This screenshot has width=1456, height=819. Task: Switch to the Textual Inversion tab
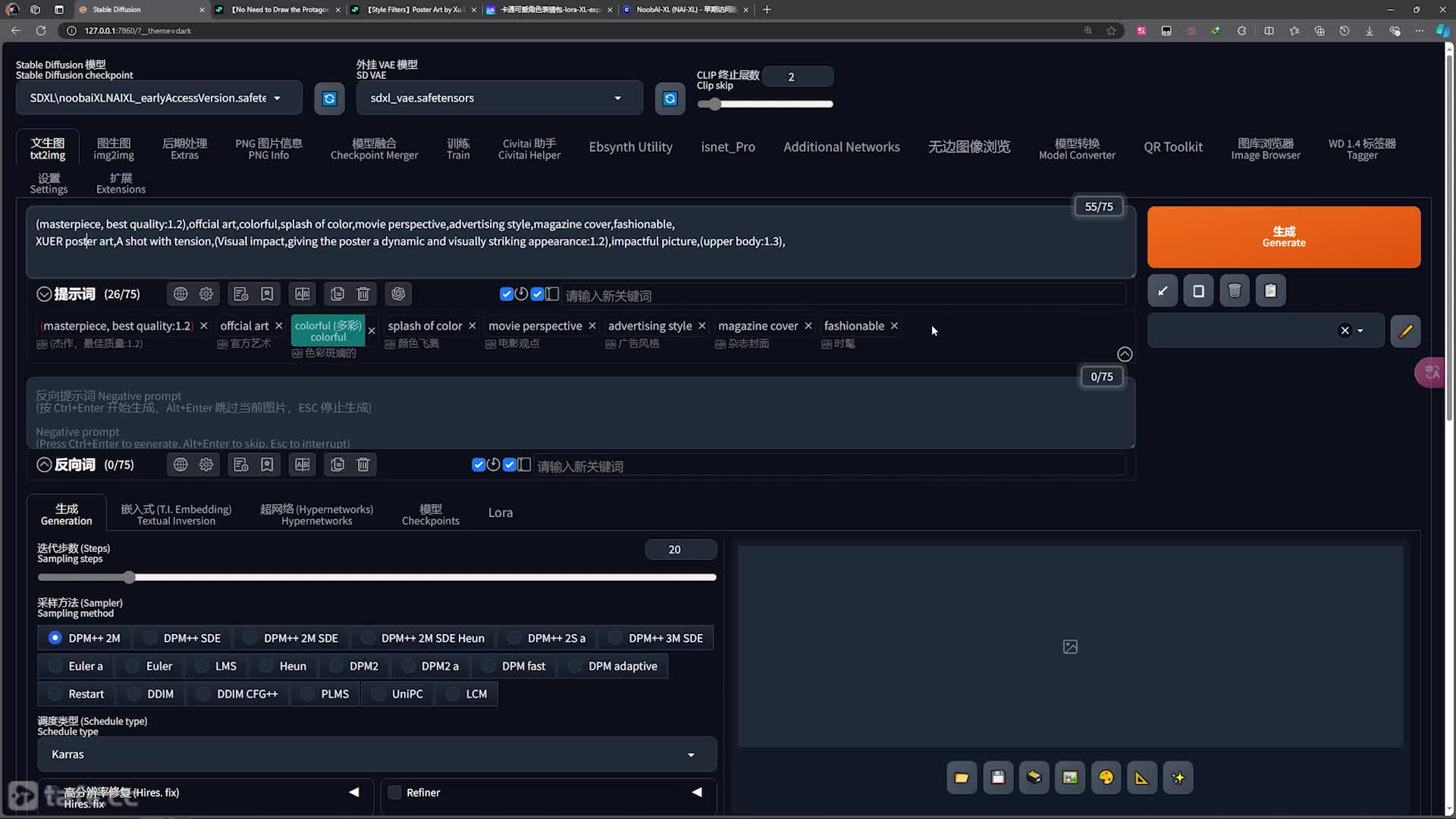click(176, 515)
